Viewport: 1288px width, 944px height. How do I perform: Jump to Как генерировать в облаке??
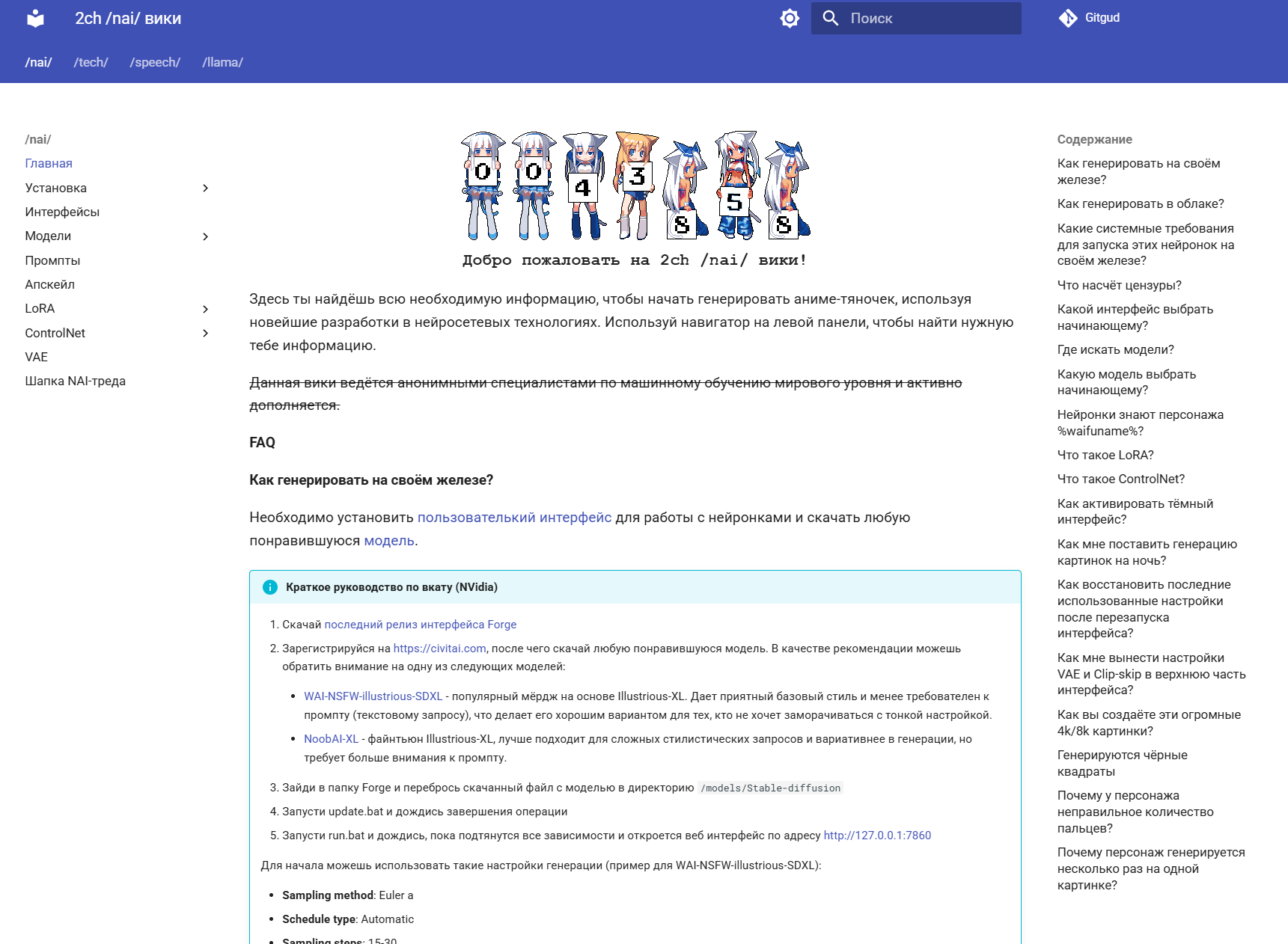coord(1141,203)
